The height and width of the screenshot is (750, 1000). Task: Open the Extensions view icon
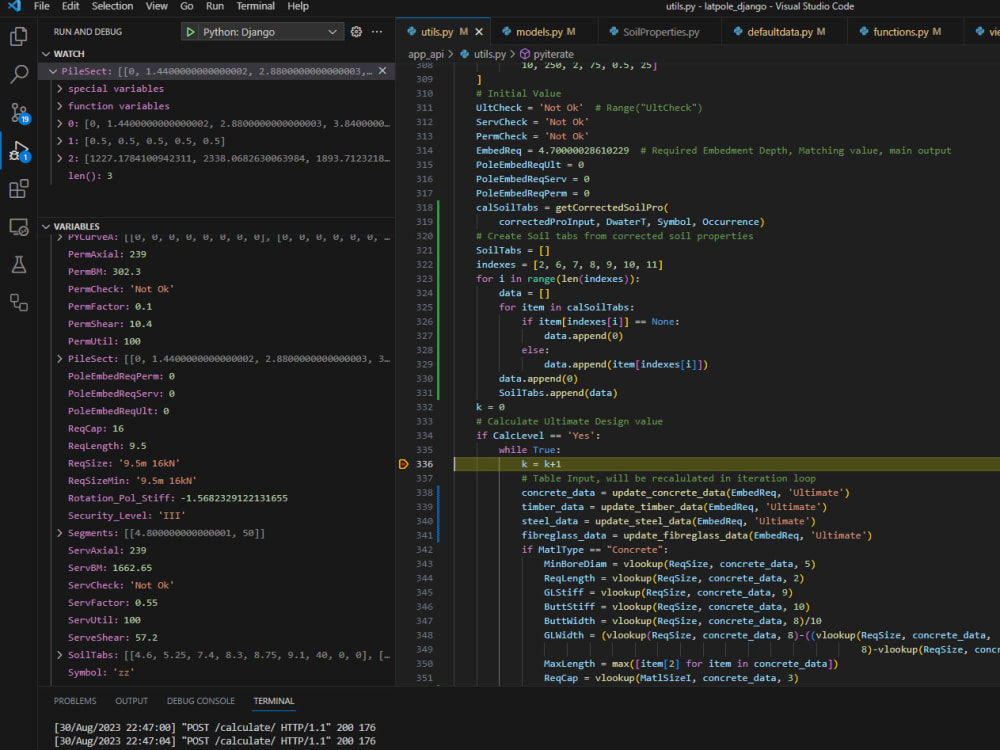(16, 189)
